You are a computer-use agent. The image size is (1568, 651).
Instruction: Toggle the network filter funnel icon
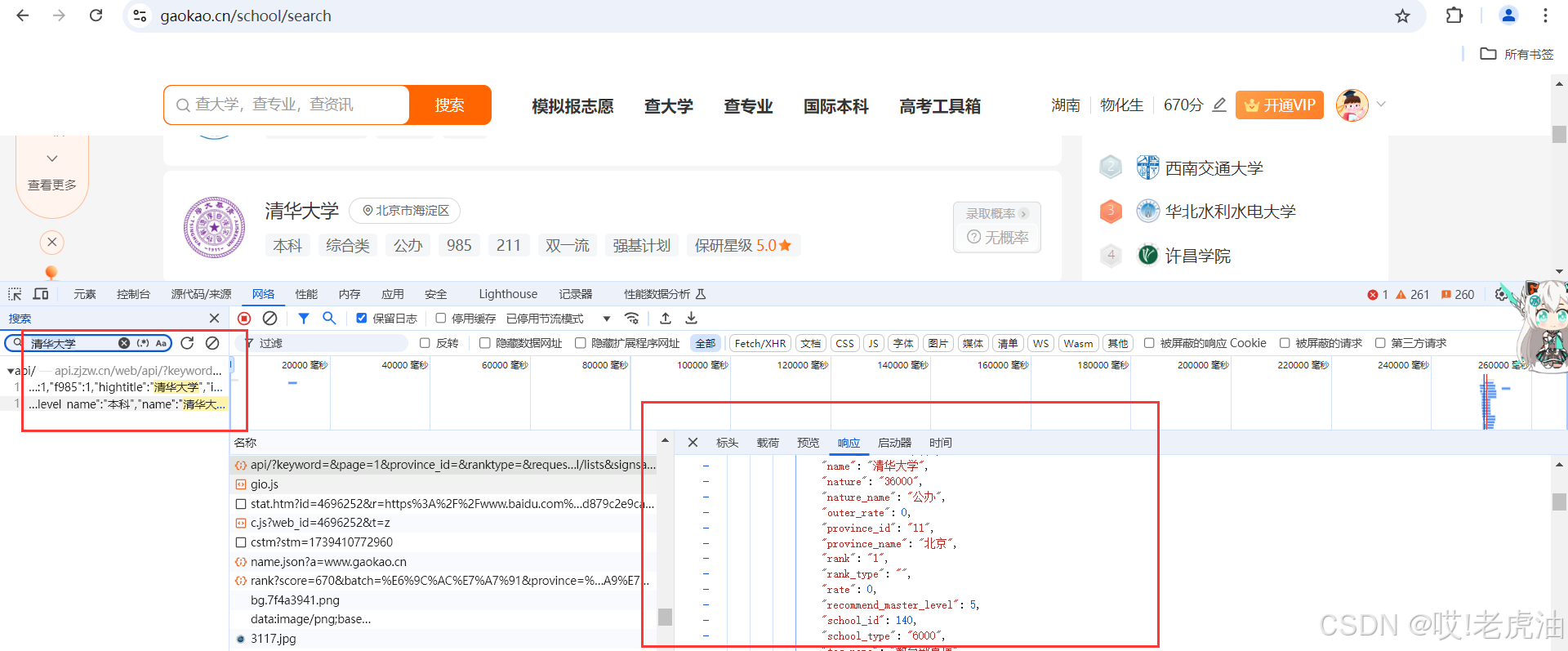pyautogui.click(x=304, y=319)
